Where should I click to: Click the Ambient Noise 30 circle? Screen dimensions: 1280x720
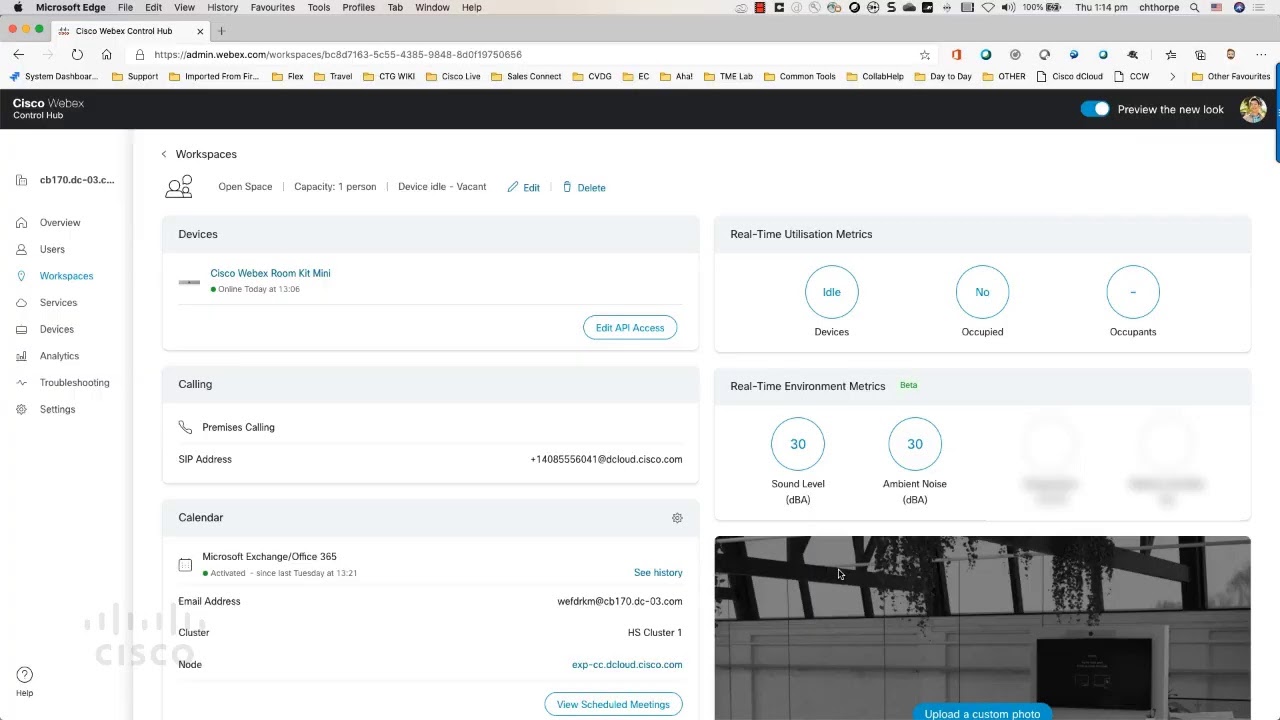pyautogui.click(x=915, y=444)
